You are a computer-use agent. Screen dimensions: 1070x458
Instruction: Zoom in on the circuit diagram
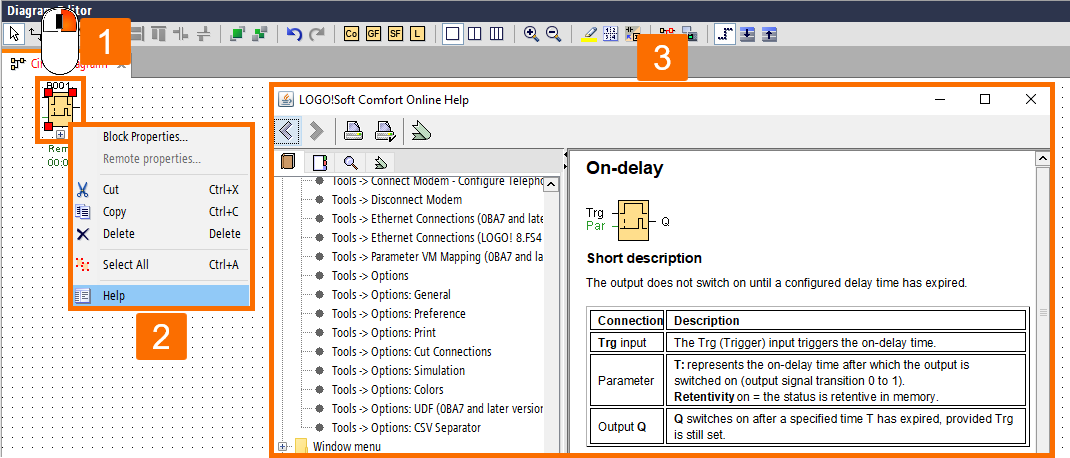(x=532, y=33)
